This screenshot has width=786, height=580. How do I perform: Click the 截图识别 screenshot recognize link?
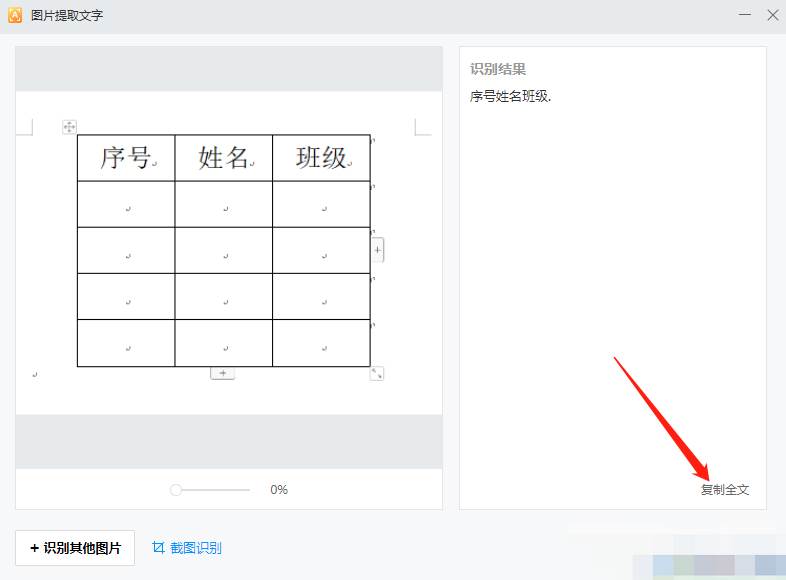196,548
